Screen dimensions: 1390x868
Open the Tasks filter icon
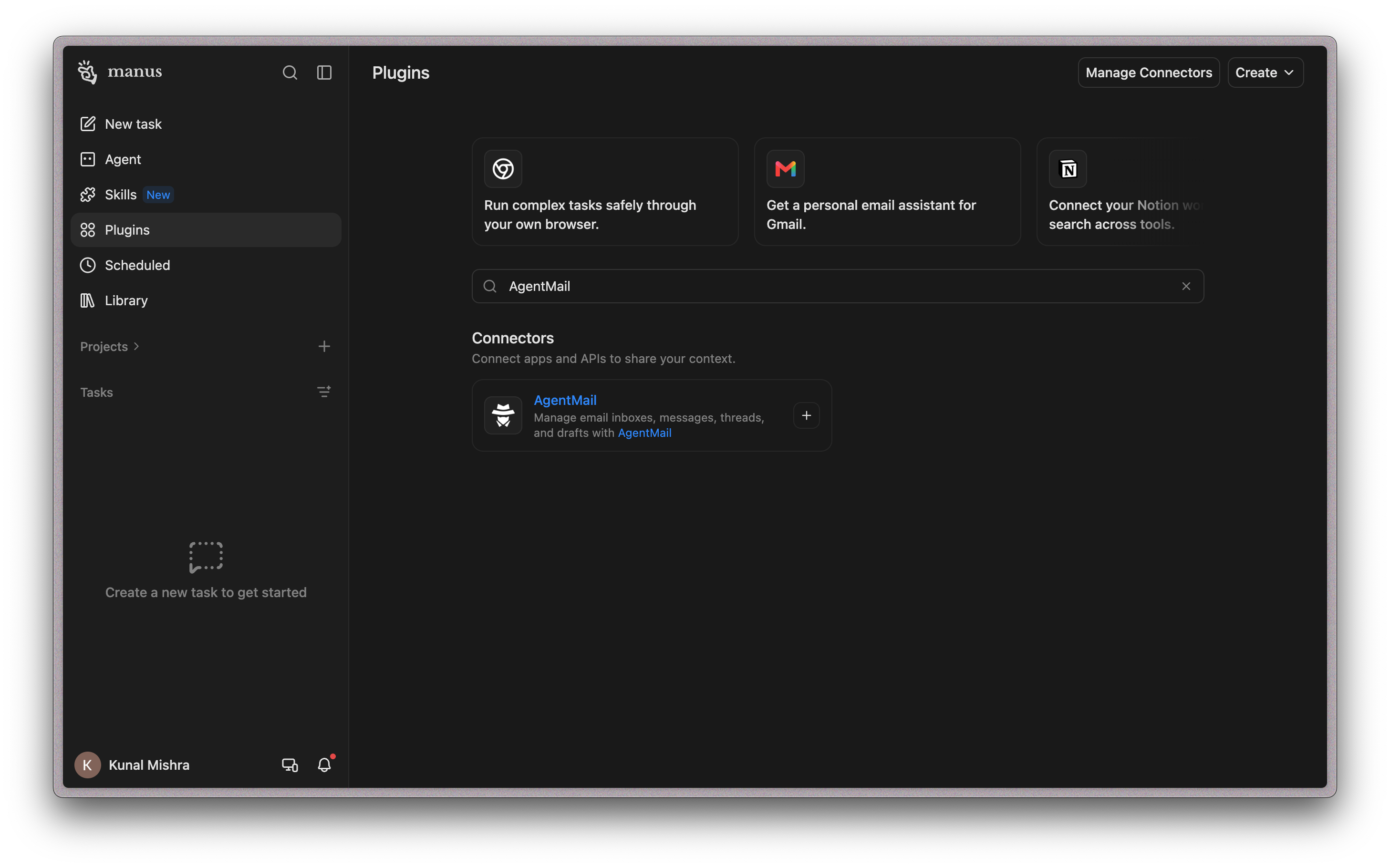[x=324, y=392]
